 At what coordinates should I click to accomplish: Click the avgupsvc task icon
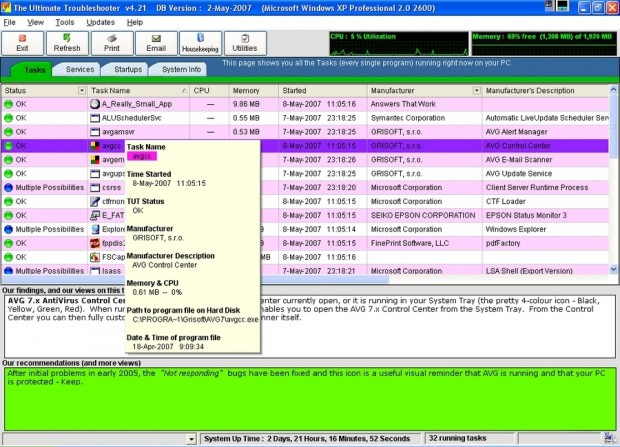pos(95,174)
